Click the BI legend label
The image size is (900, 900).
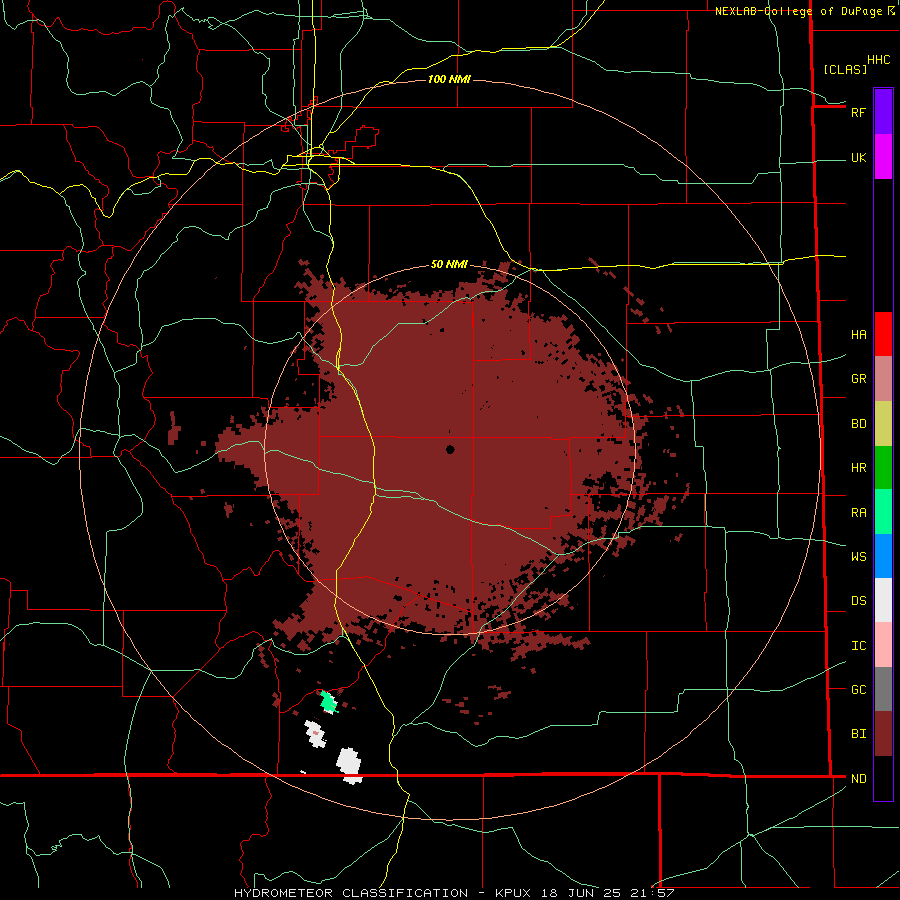[858, 734]
